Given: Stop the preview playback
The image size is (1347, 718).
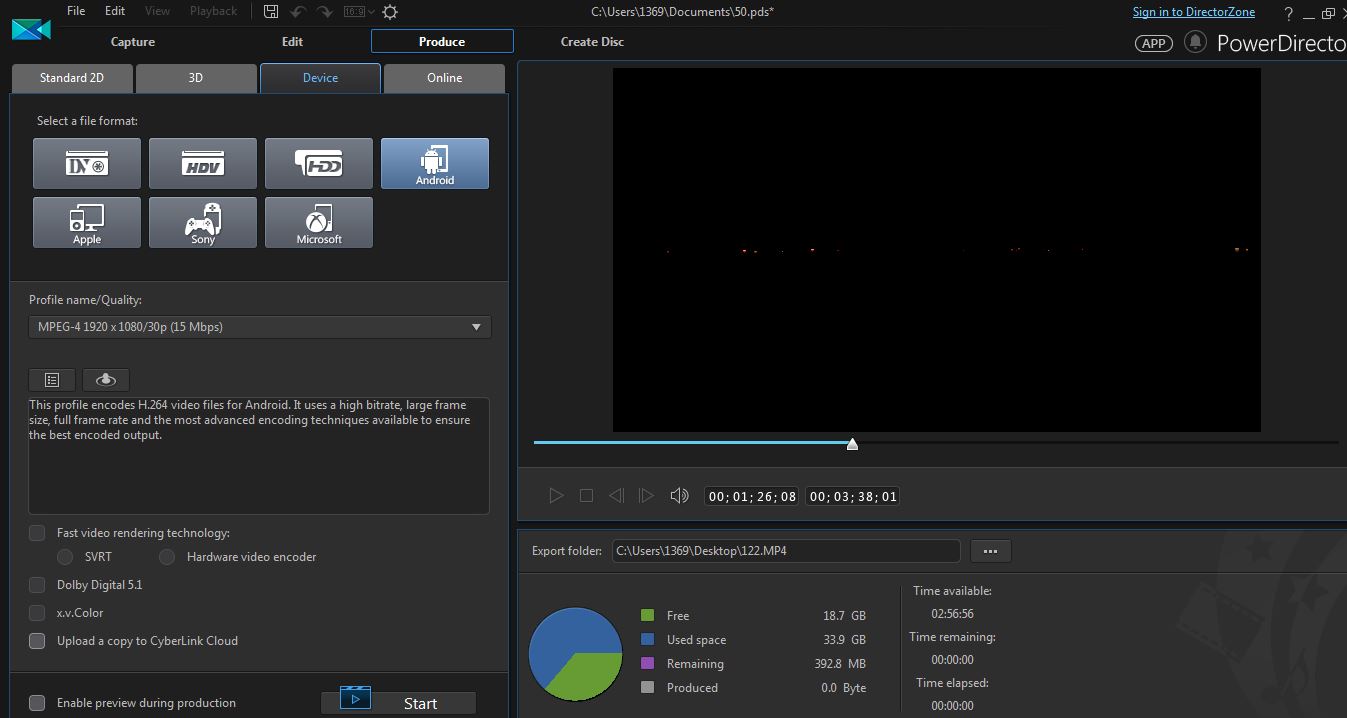Looking at the screenshot, I should pyautogui.click(x=587, y=496).
